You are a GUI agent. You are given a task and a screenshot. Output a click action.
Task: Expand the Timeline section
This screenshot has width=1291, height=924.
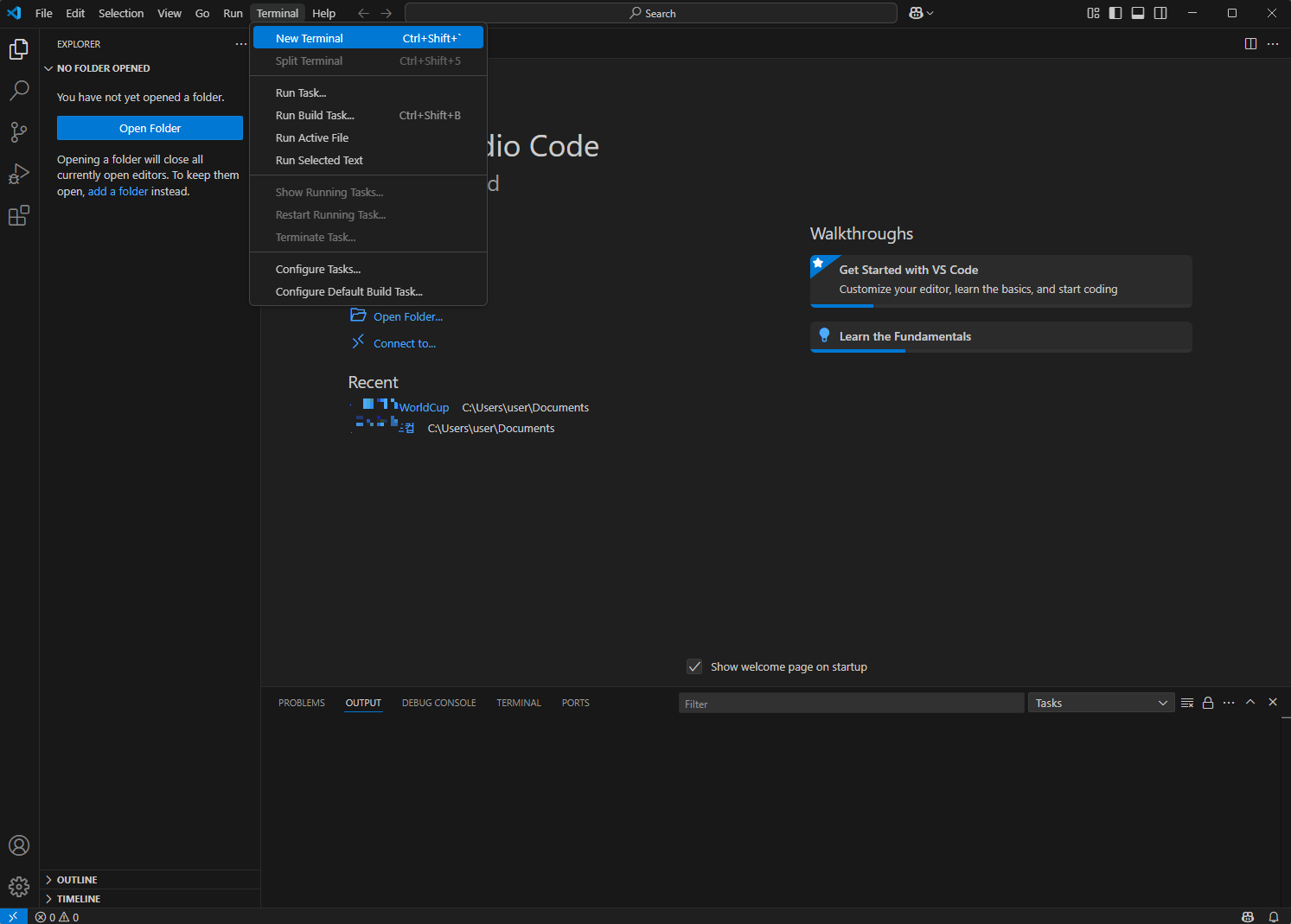tap(150, 899)
